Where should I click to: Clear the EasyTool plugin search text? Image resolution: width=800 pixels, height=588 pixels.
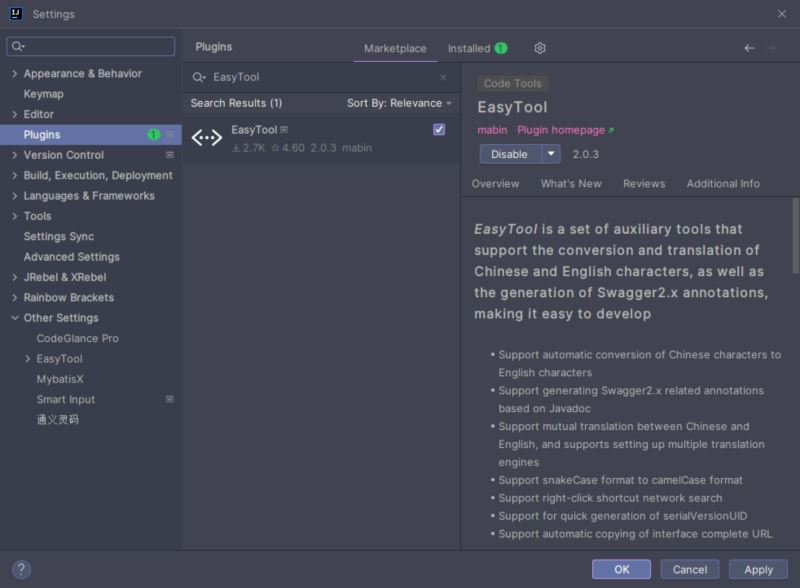tap(443, 77)
